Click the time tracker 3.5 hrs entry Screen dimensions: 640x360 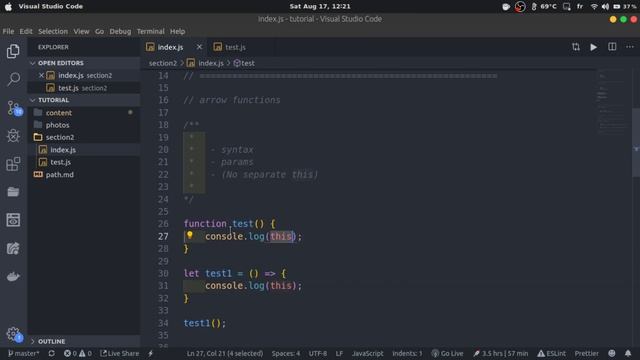(500, 353)
